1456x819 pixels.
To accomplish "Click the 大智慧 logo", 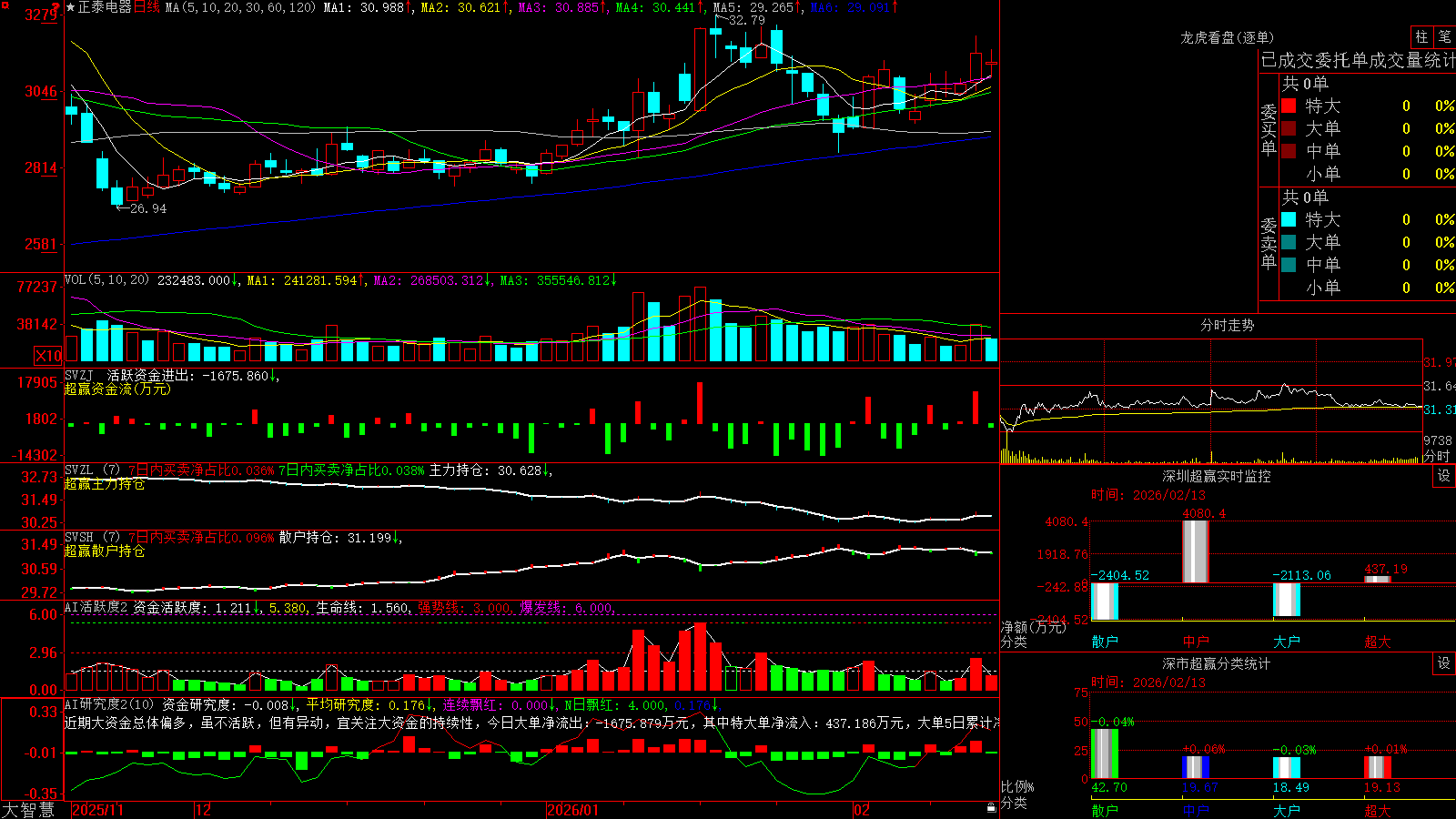I will click(x=28, y=810).
